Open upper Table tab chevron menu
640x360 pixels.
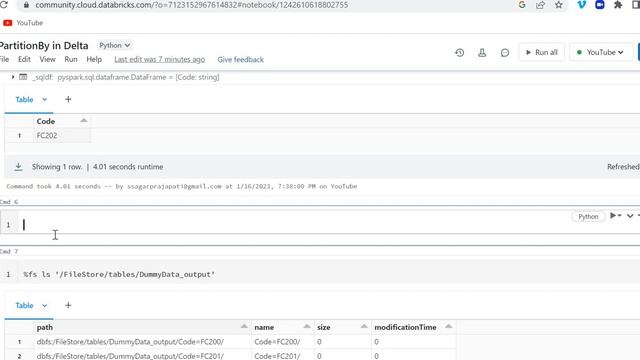[x=44, y=100]
